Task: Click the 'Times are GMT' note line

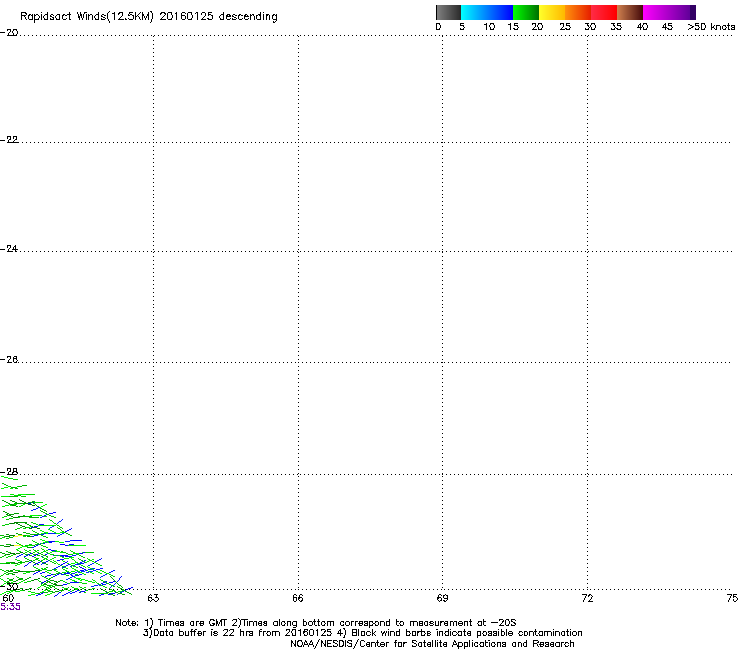Action: [316, 623]
